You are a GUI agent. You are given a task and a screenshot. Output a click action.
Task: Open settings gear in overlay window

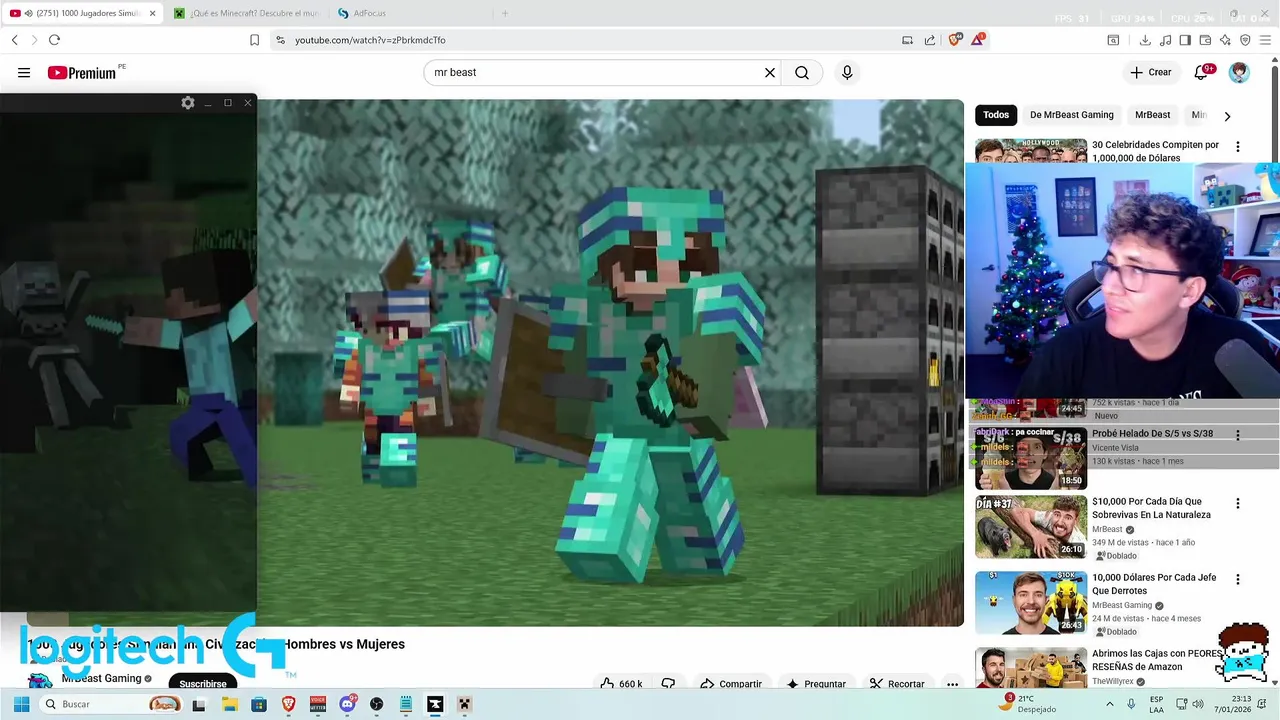coord(188,103)
